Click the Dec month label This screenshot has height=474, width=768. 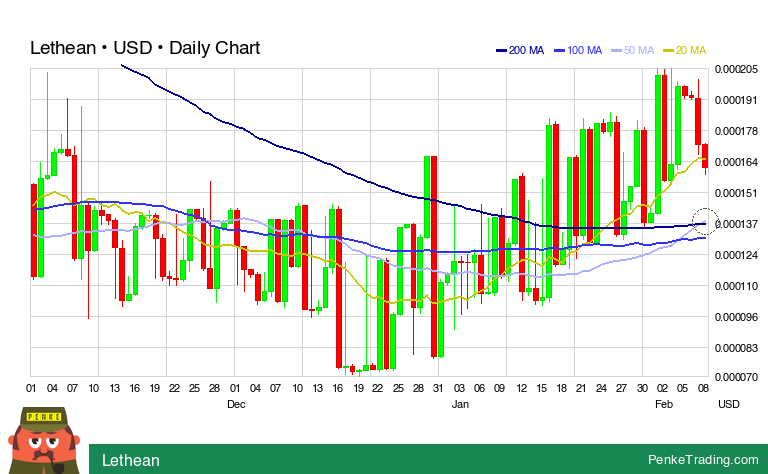pyautogui.click(x=236, y=404)
